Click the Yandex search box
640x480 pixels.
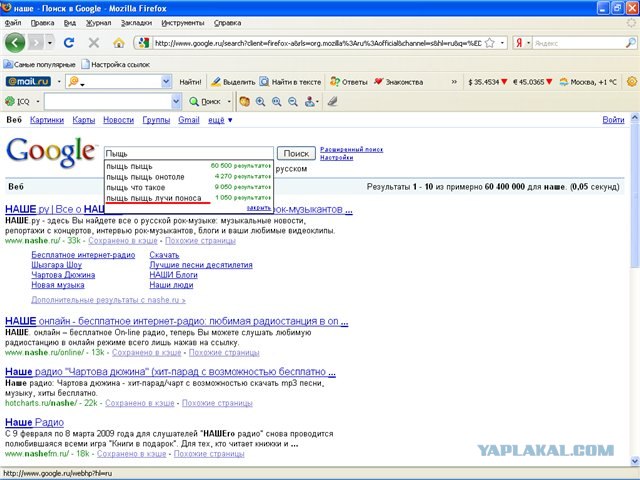tap(579, 43)
